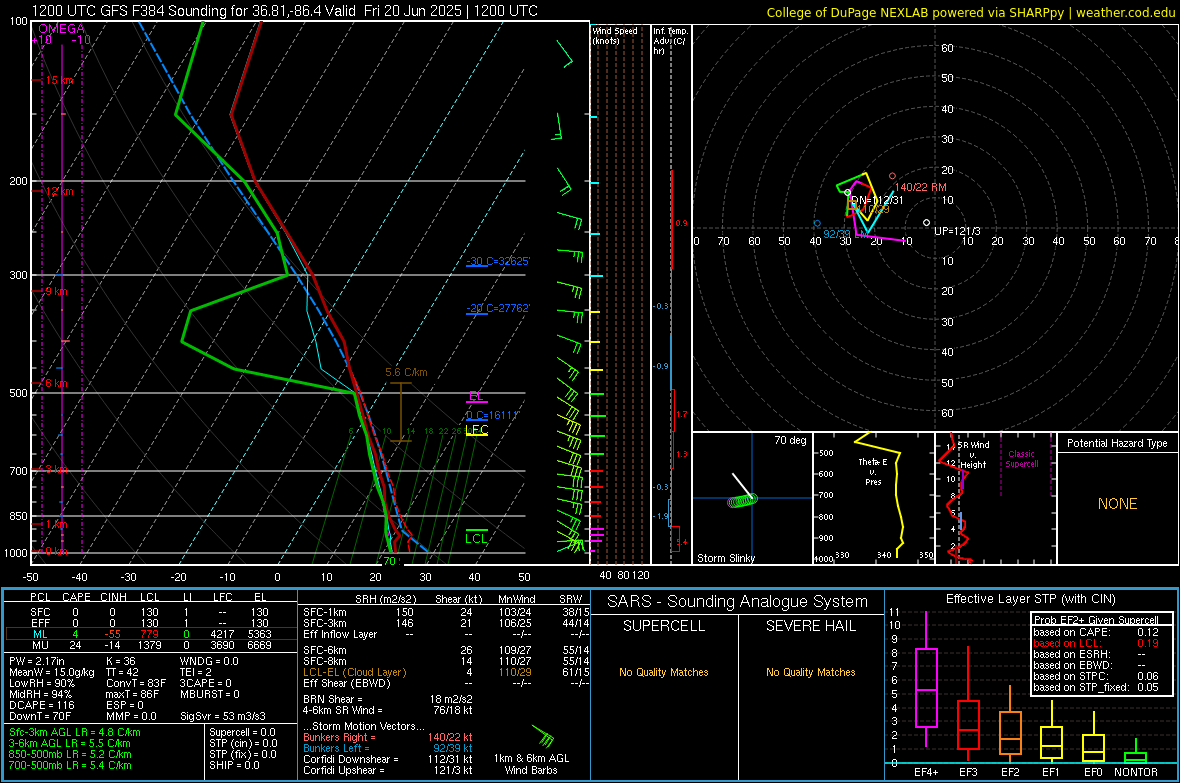
Task: Click the 'SigSvr = 53 m3/s3' value
Action: pos(225,716)
